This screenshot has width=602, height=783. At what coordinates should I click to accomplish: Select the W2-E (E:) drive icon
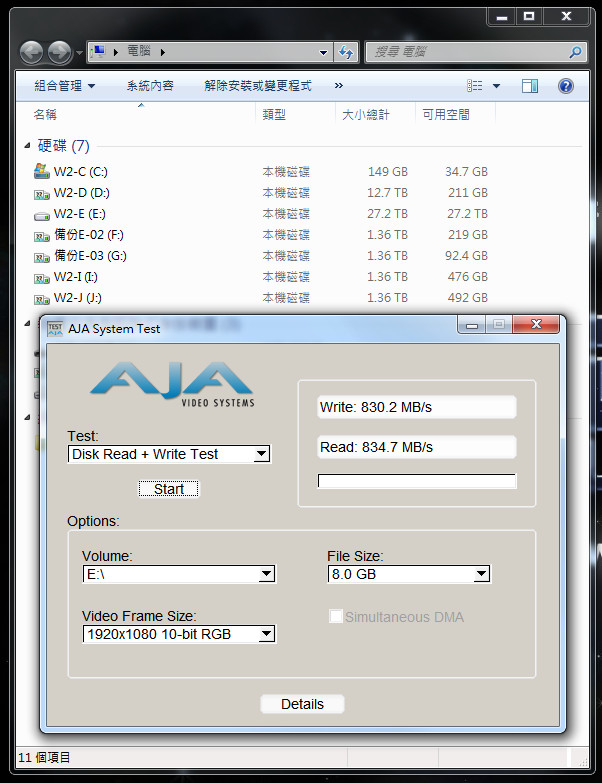[42, 215]
